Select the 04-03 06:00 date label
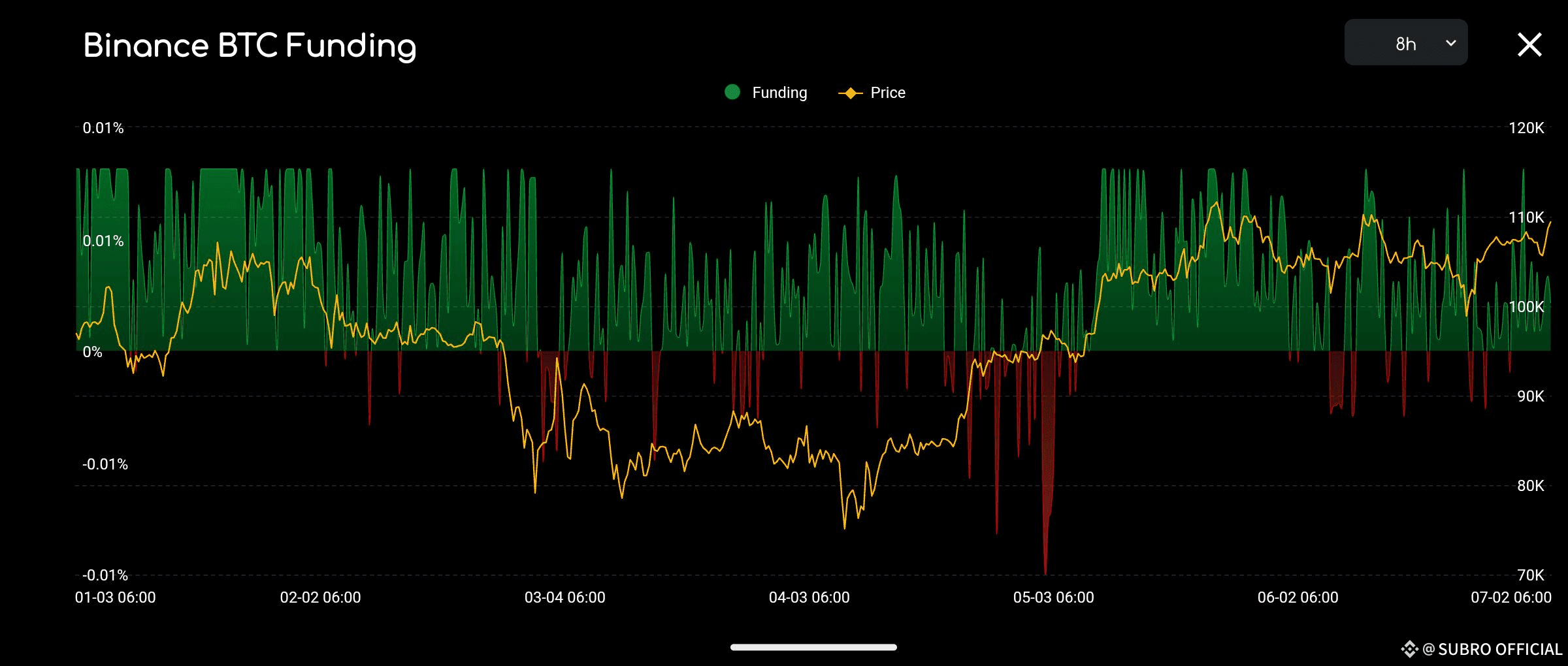Viewport: 1568px width, 666px height. tap(809, 597)
